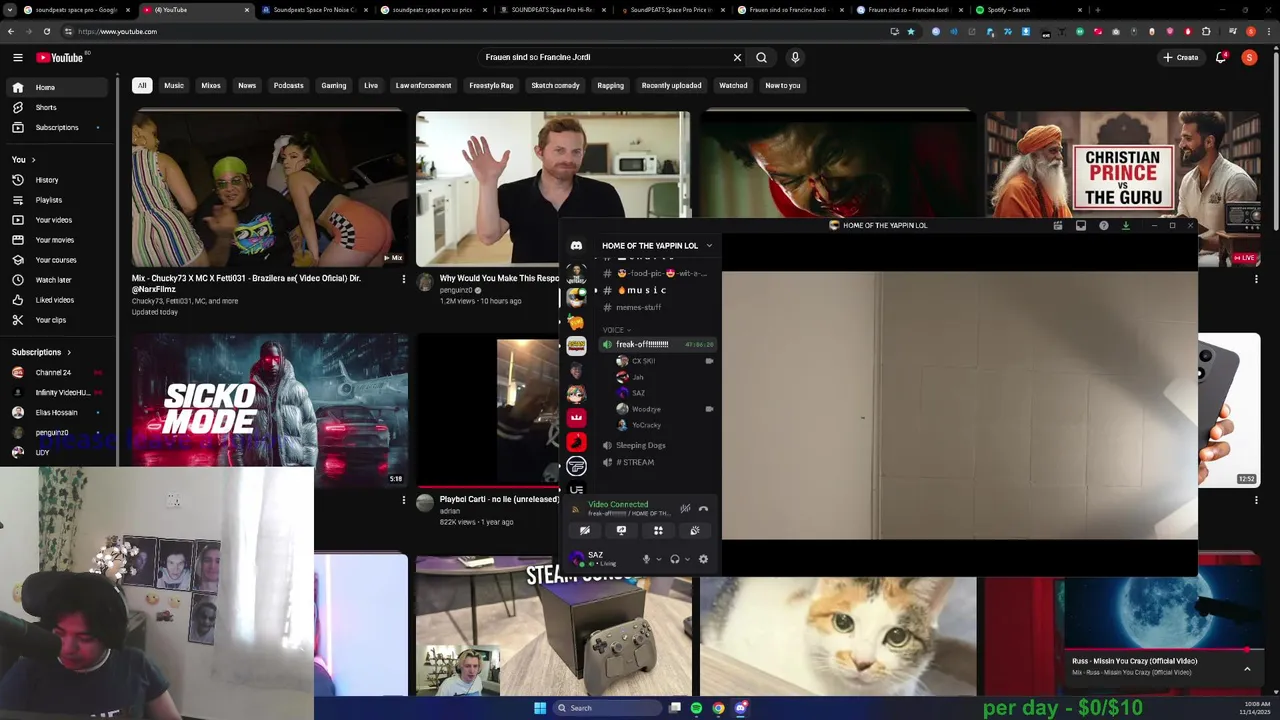Open the SICKO MODE video thumbnail
Screen dimensions: 1280x720
click(x=270, y=409)
